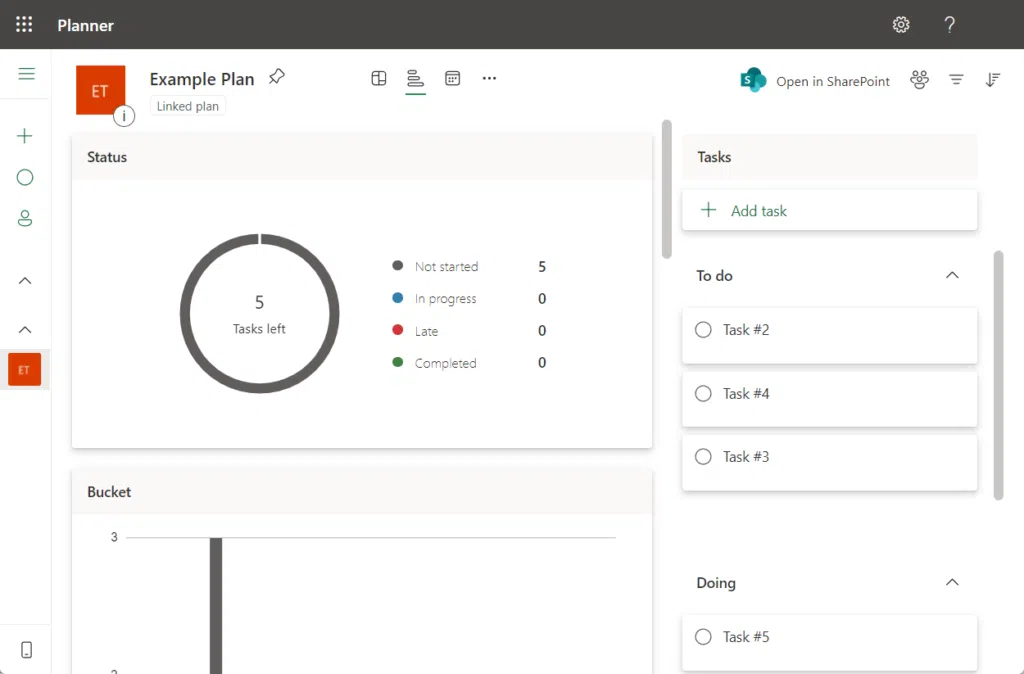This screenshot has height=674, width=1024.
Task: Click the Completed green legend dot
Action: [397, 362]
